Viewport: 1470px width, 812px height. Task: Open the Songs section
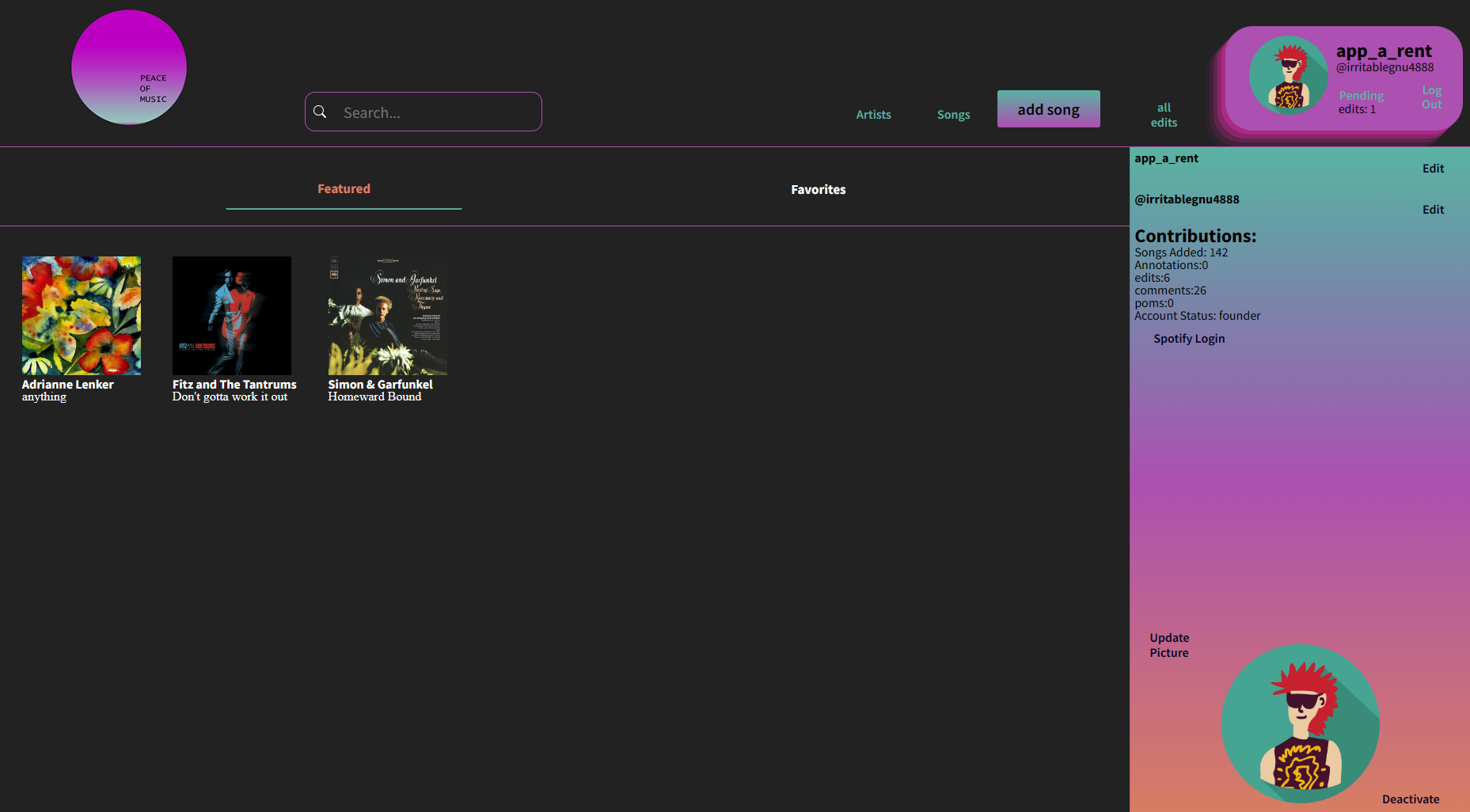(953, 114)
